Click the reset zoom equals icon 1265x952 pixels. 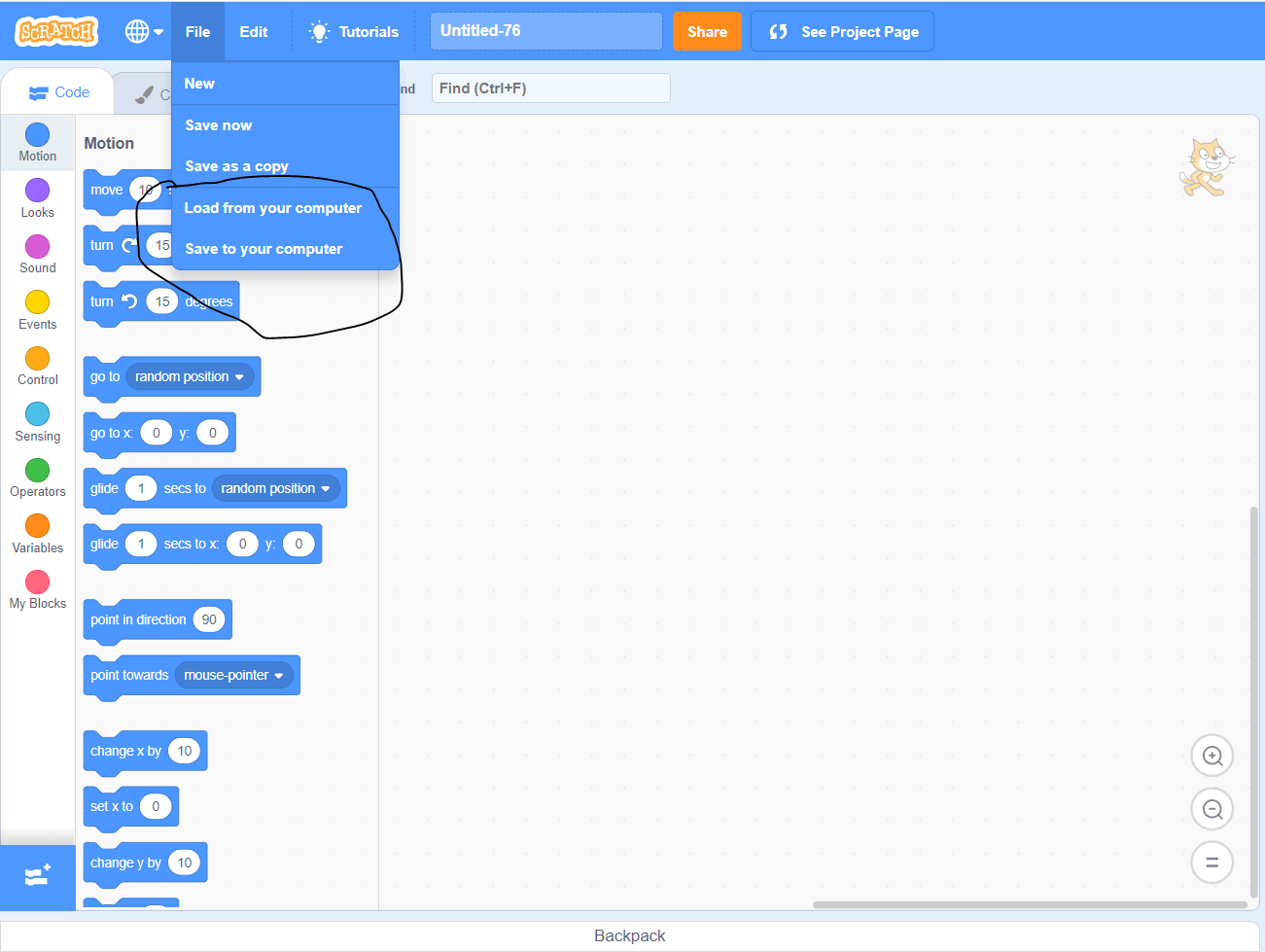coord(1212,862)
